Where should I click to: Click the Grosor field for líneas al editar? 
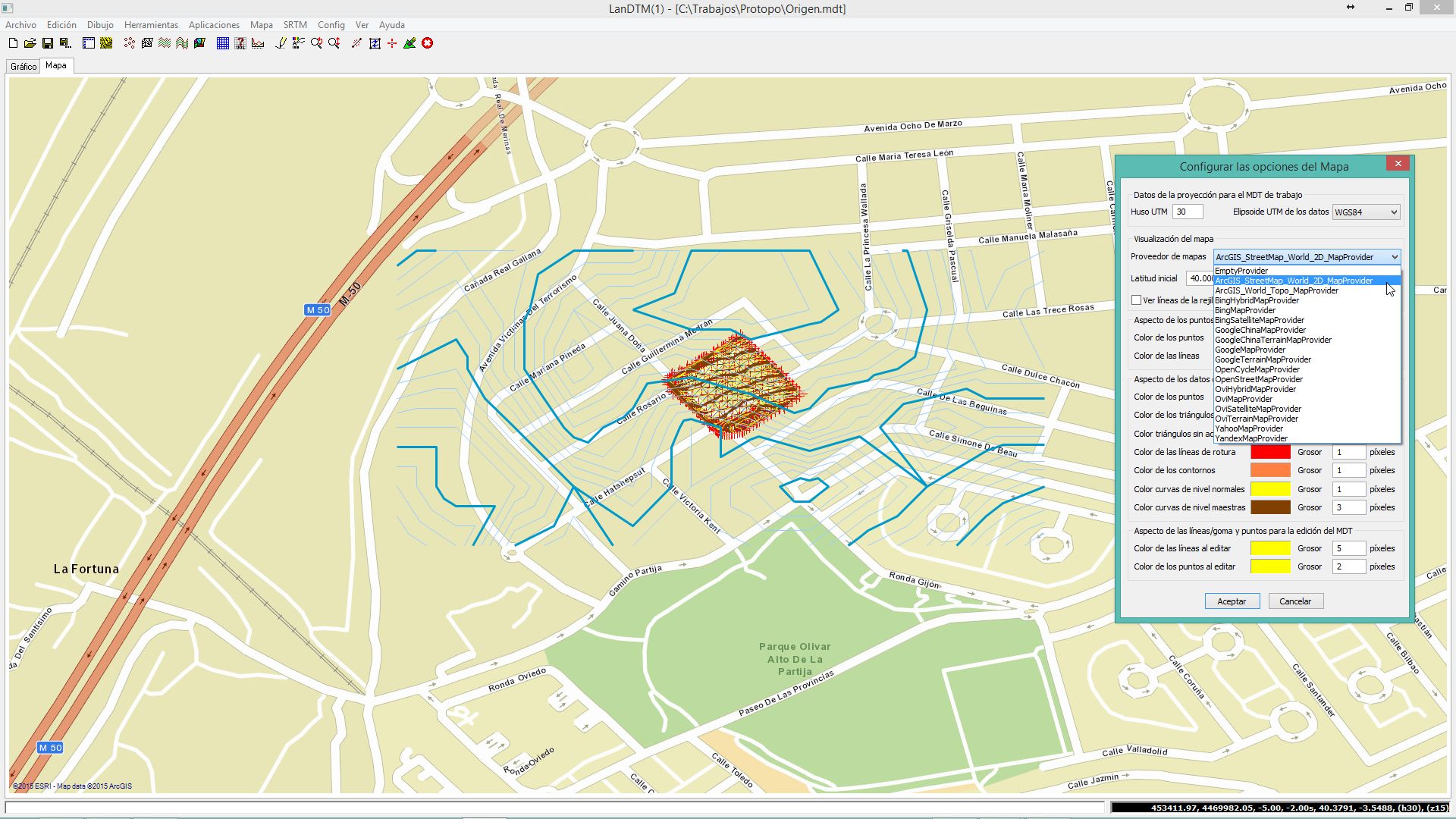coord(1349,548)
